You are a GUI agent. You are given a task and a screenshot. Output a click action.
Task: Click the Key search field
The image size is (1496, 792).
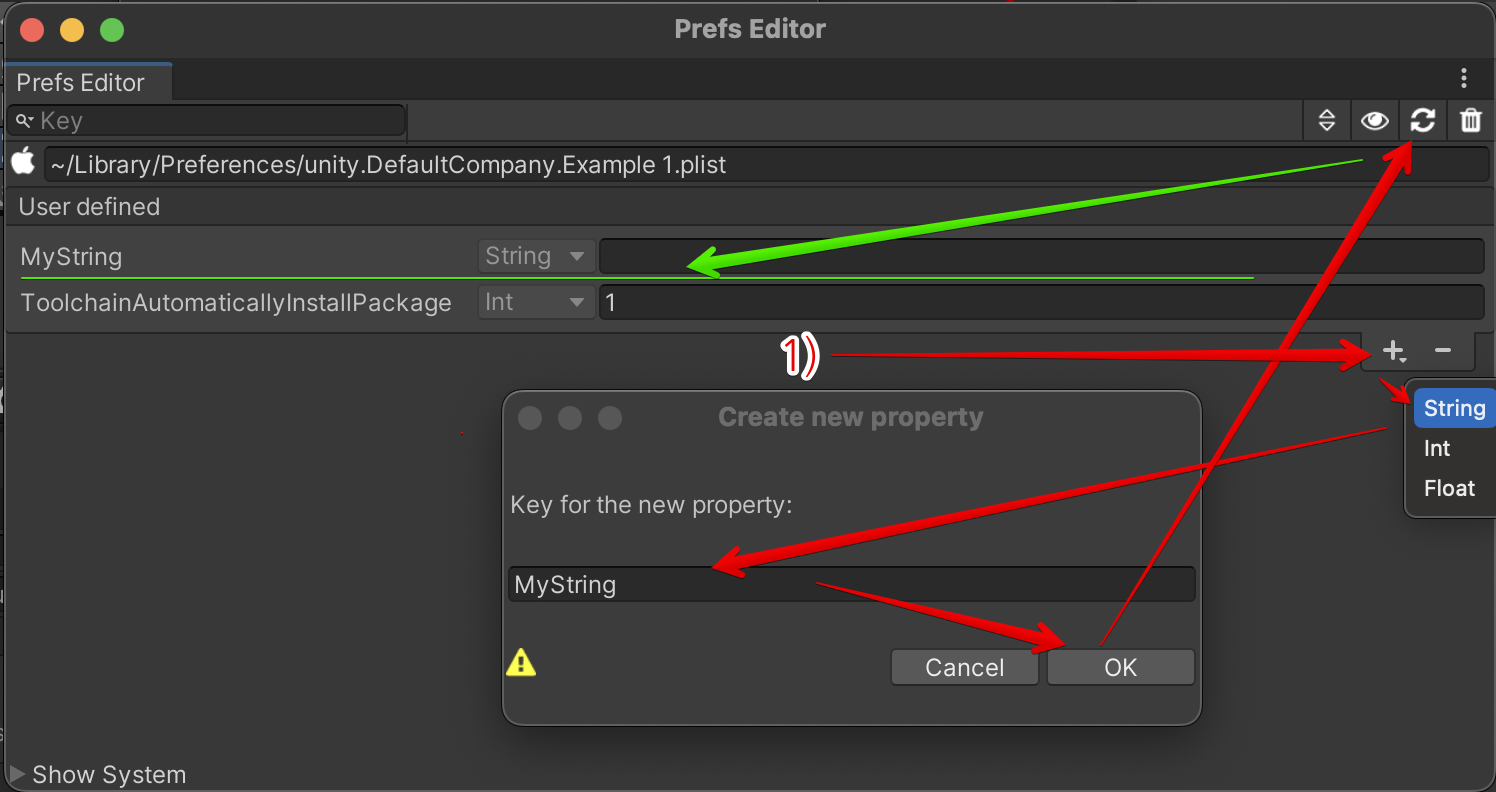215,121
